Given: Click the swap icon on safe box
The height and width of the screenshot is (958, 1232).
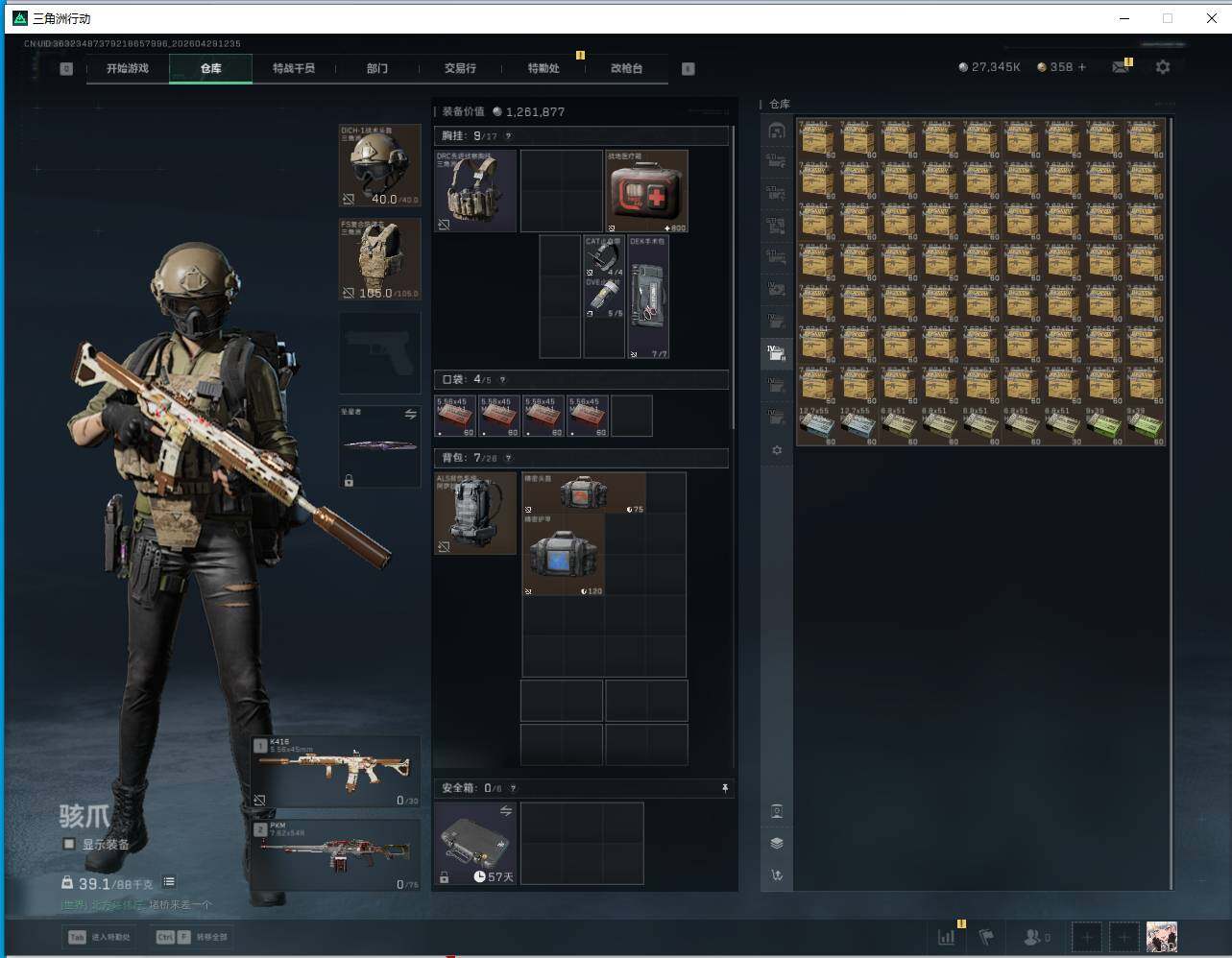Looking at the screenshot, I should point(506,811).
